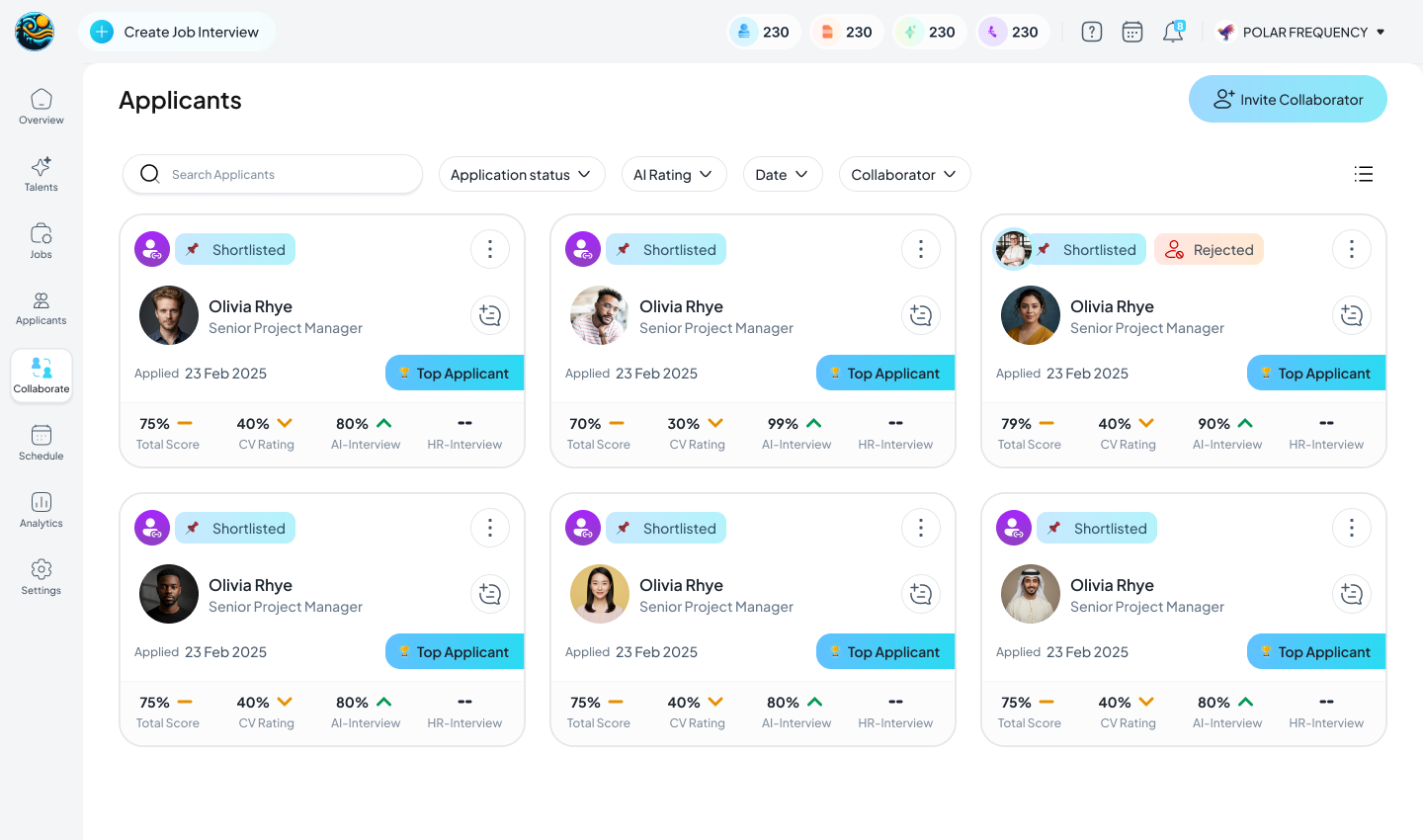Screen dimensions: 1423x840
Task: Open the AI Rating filter dropdown
Action: point(673,174)
